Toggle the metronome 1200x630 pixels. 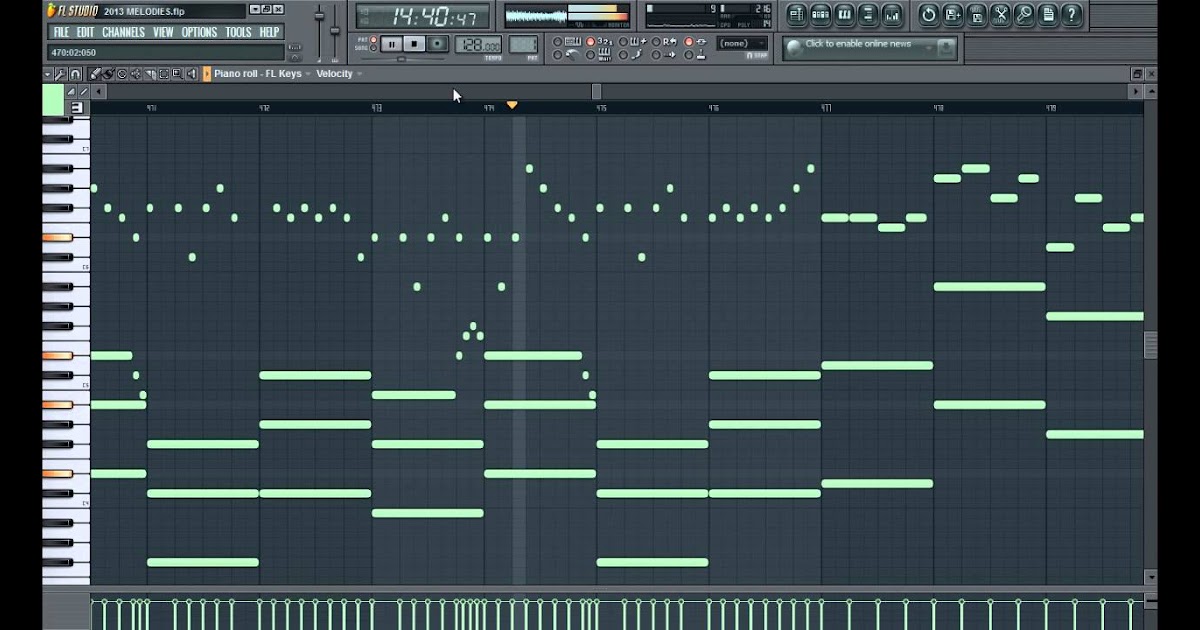[x=567, y=55]
